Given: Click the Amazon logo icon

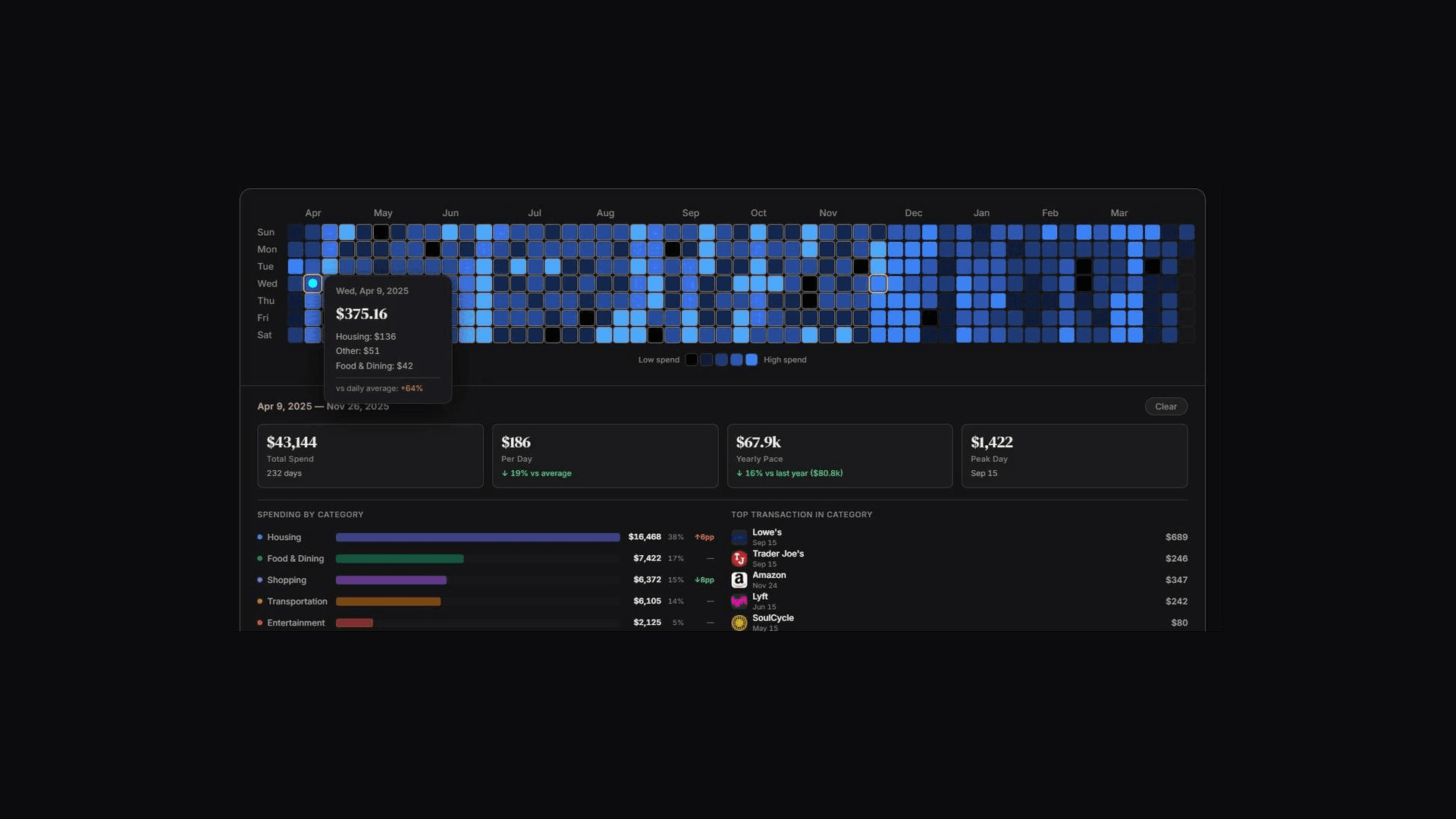Looking at the screenshot, I should pyautogui.click(x=739, y=580).
